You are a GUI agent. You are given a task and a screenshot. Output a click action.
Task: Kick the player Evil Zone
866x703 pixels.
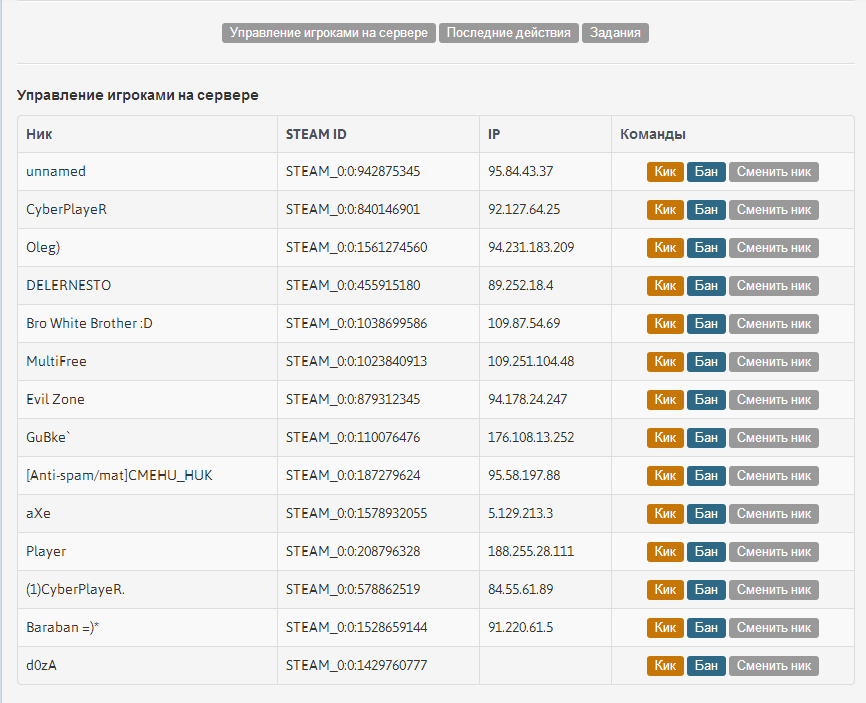[665, 400]
